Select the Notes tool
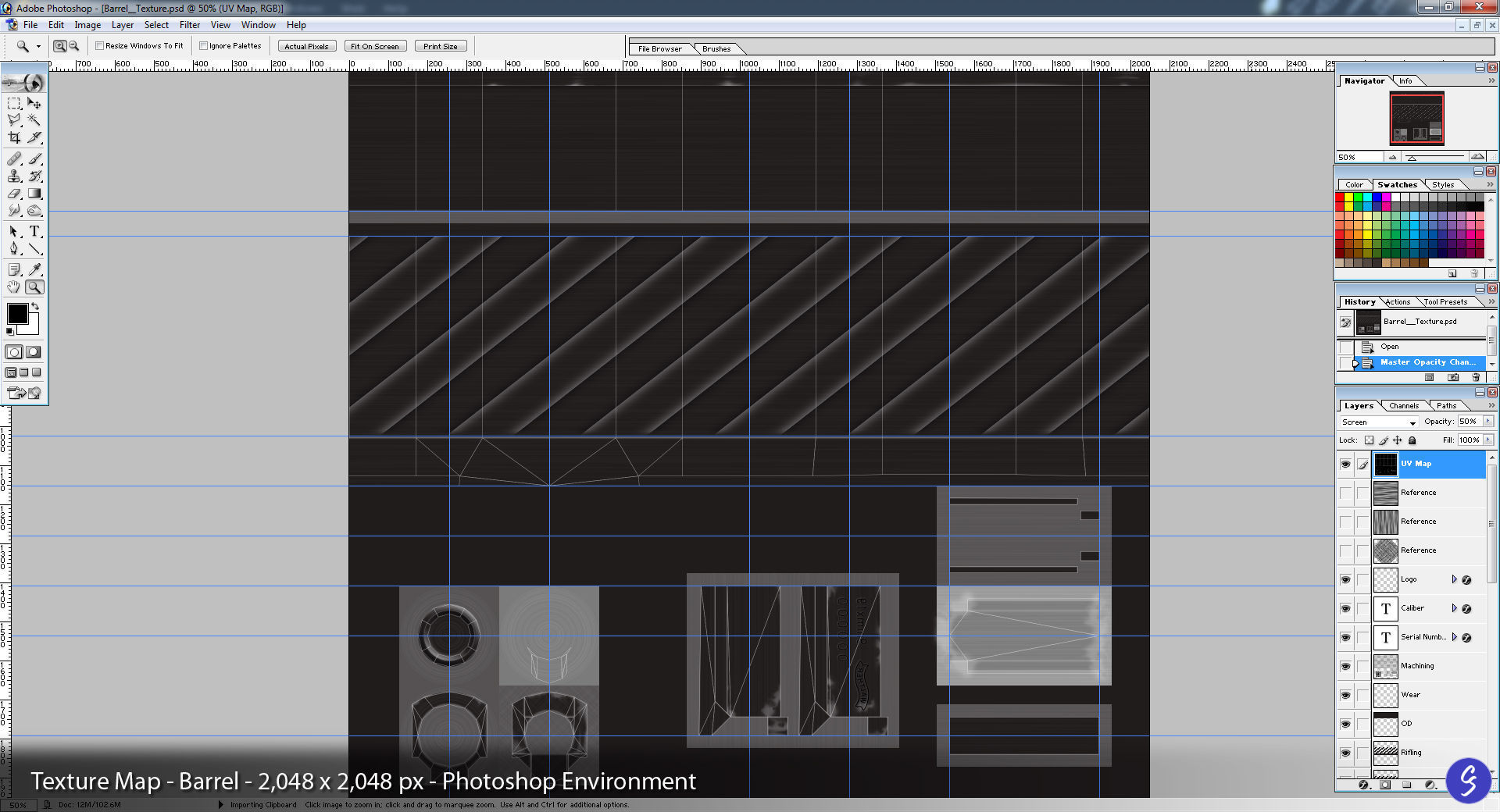 pyautogui.click(x=14, y=269)
